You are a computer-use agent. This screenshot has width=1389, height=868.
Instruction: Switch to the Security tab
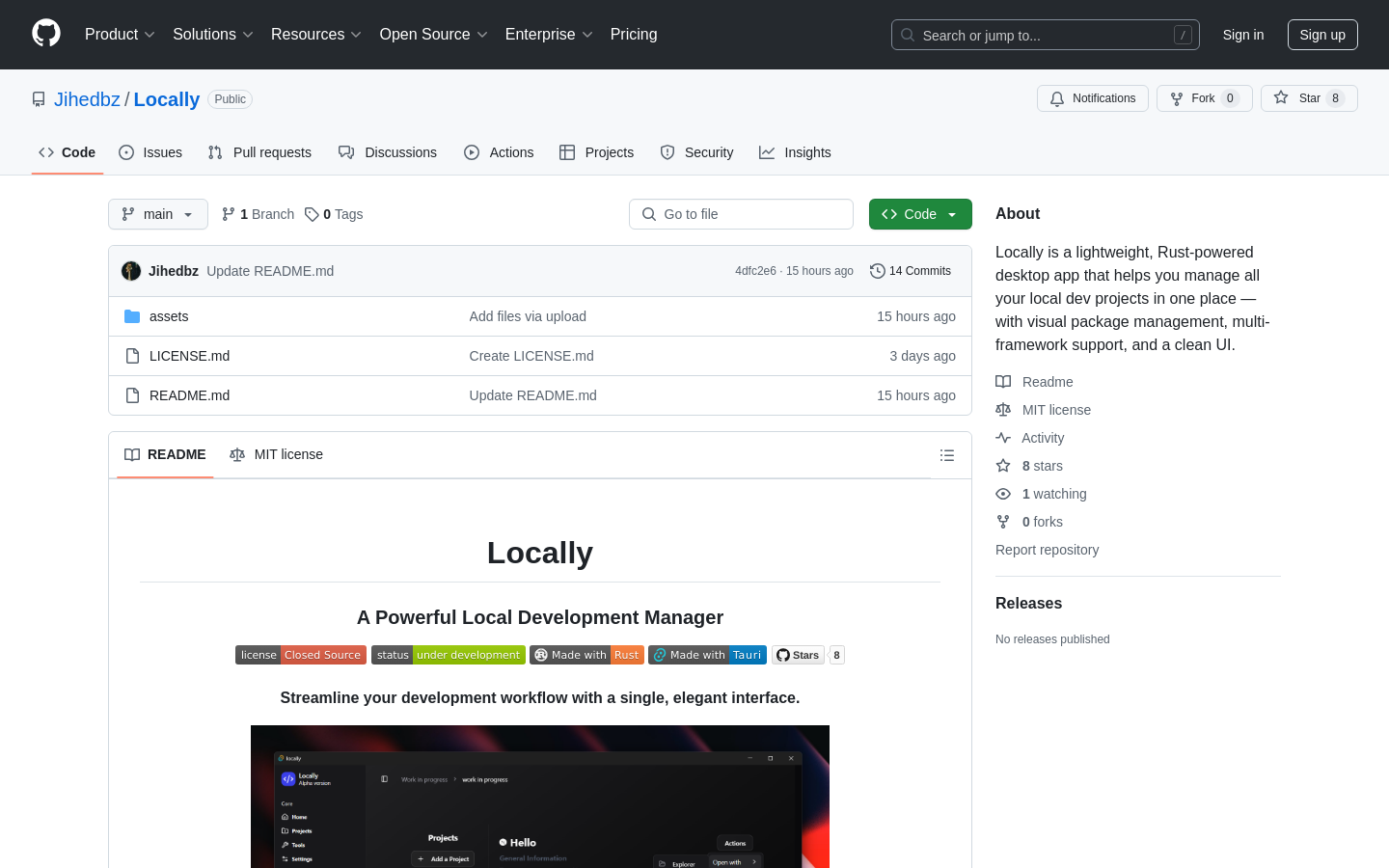(x=696, y=152)
